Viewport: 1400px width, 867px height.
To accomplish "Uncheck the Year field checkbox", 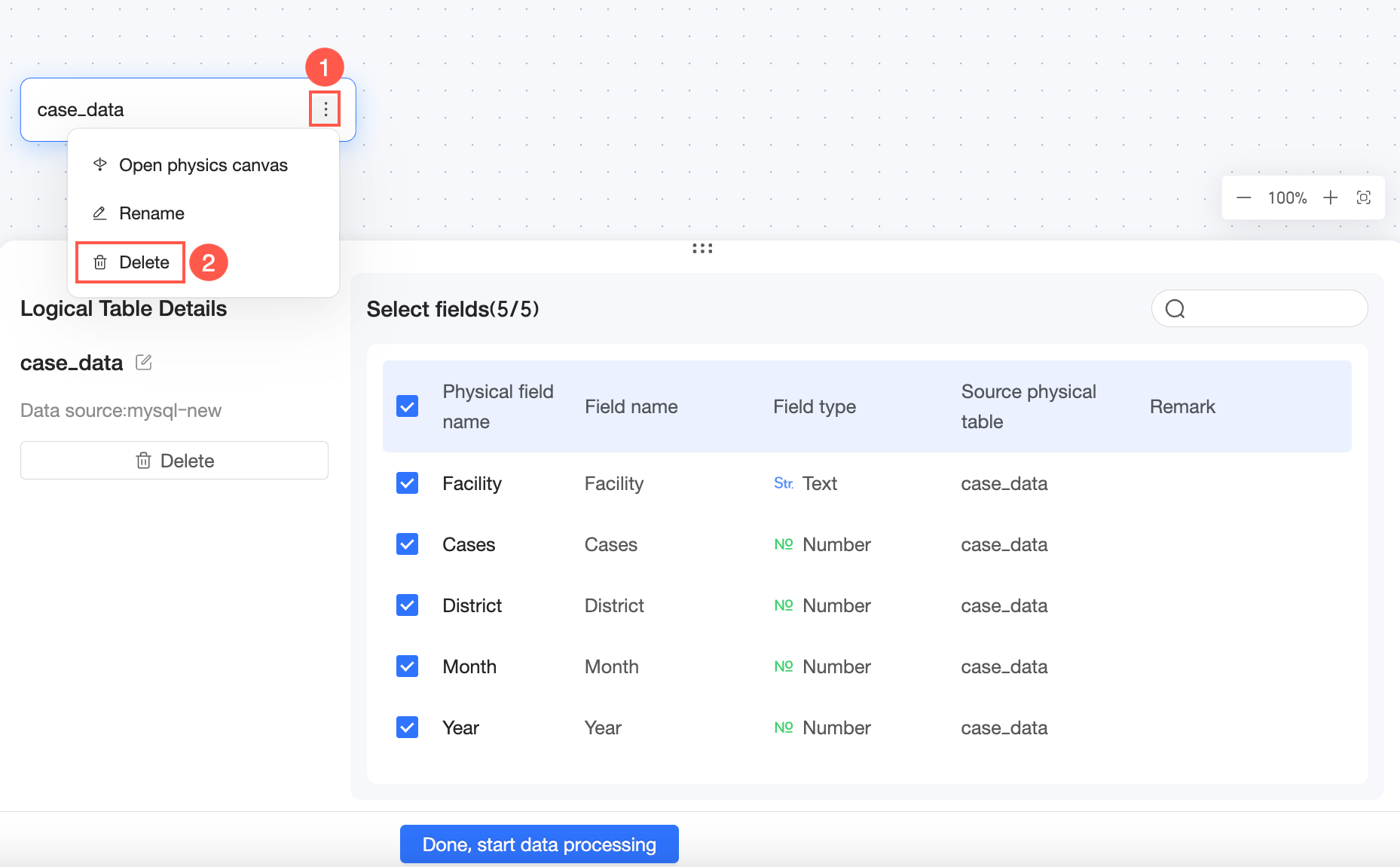I will pos(408,728).
